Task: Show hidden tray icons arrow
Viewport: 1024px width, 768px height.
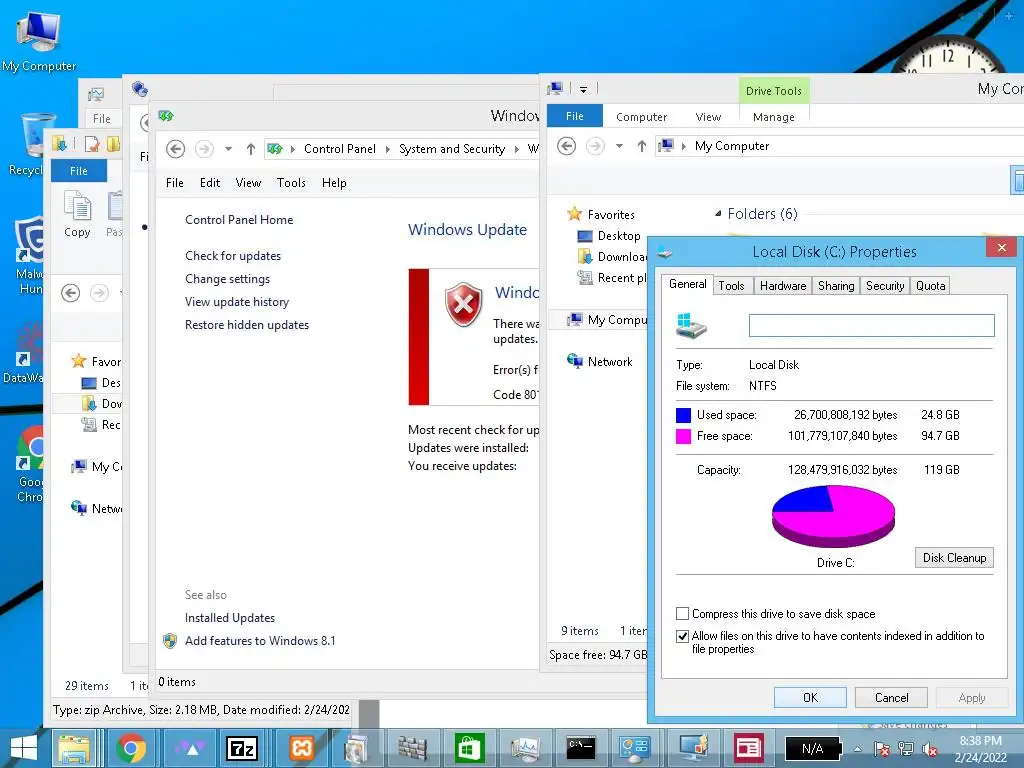Action: click(857, 749)
